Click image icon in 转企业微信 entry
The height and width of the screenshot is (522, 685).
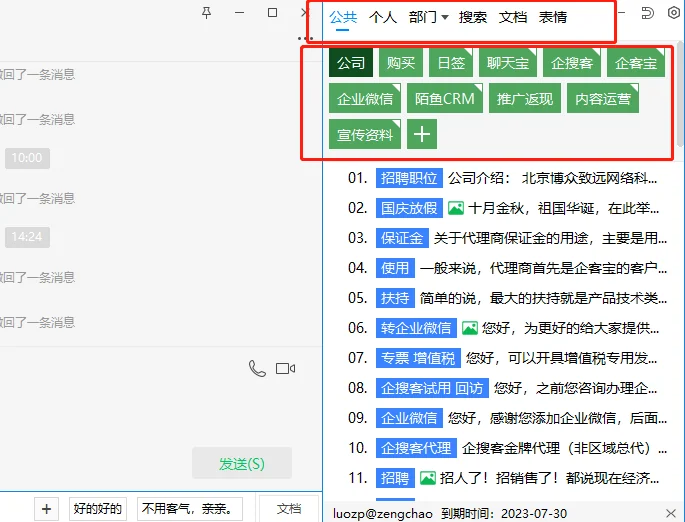(470, 328)
